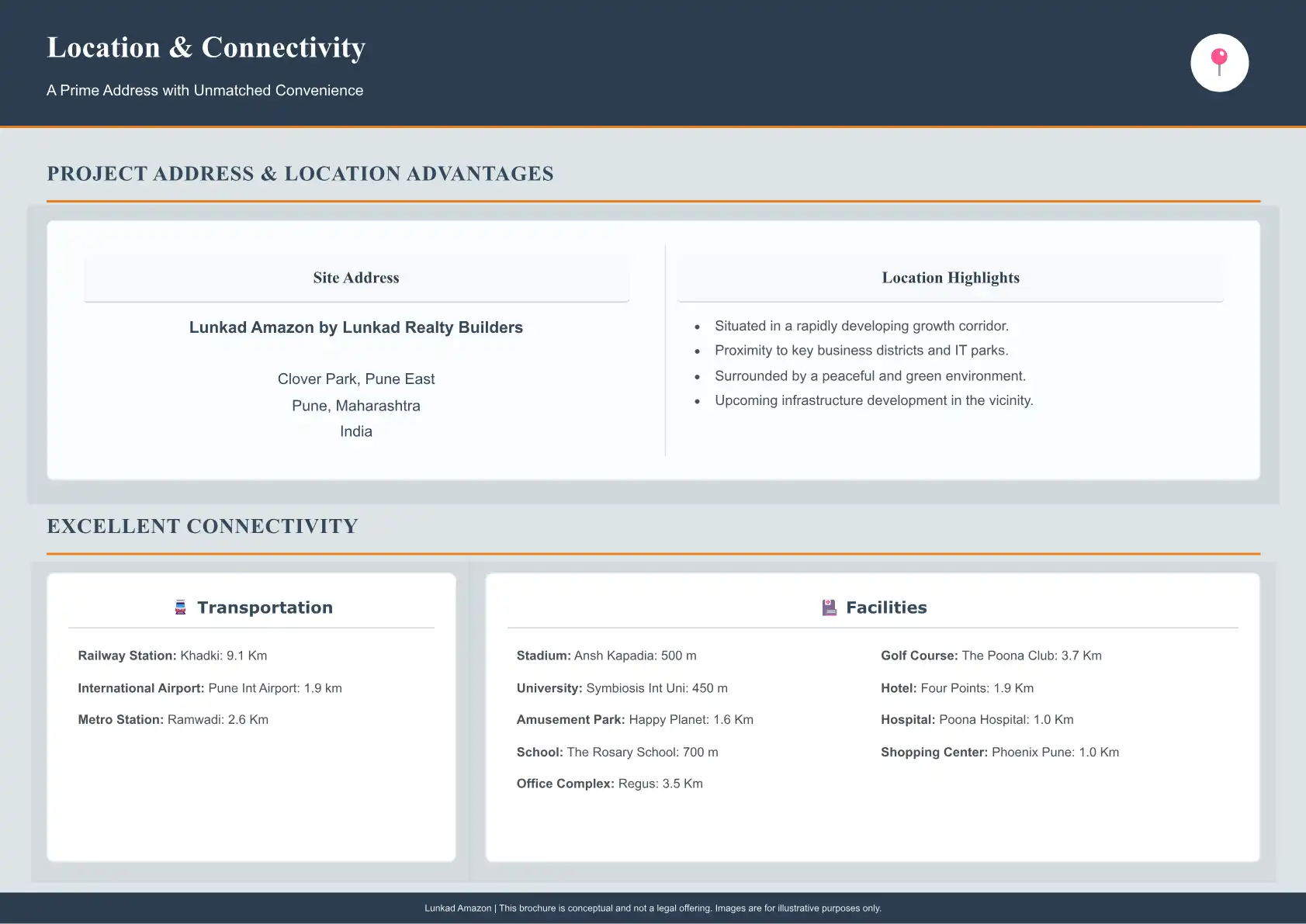1306x924 pixels.
Task: Click the Shopping Center Phoenix Pune entry
Action: point(999,753)
